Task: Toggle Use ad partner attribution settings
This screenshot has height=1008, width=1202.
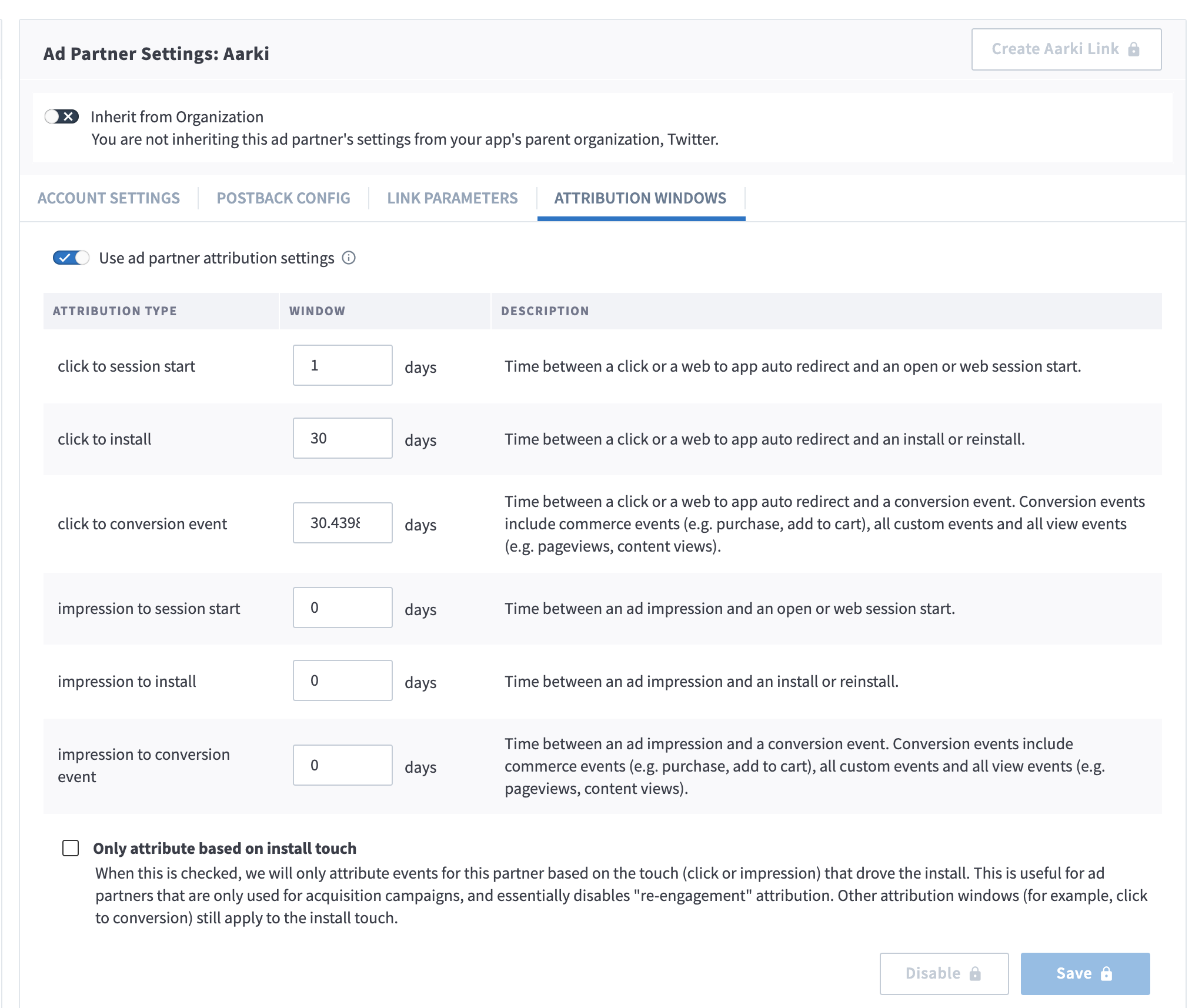Action: point(71,258)
